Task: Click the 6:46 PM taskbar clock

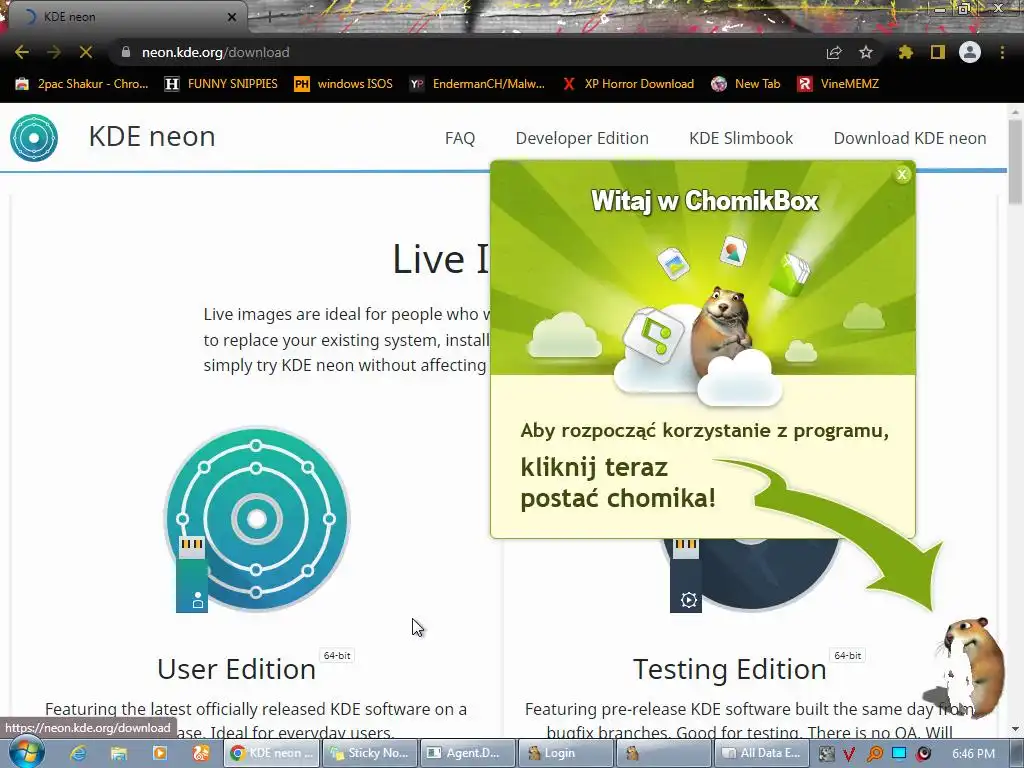Action: (x=974, y=754)
